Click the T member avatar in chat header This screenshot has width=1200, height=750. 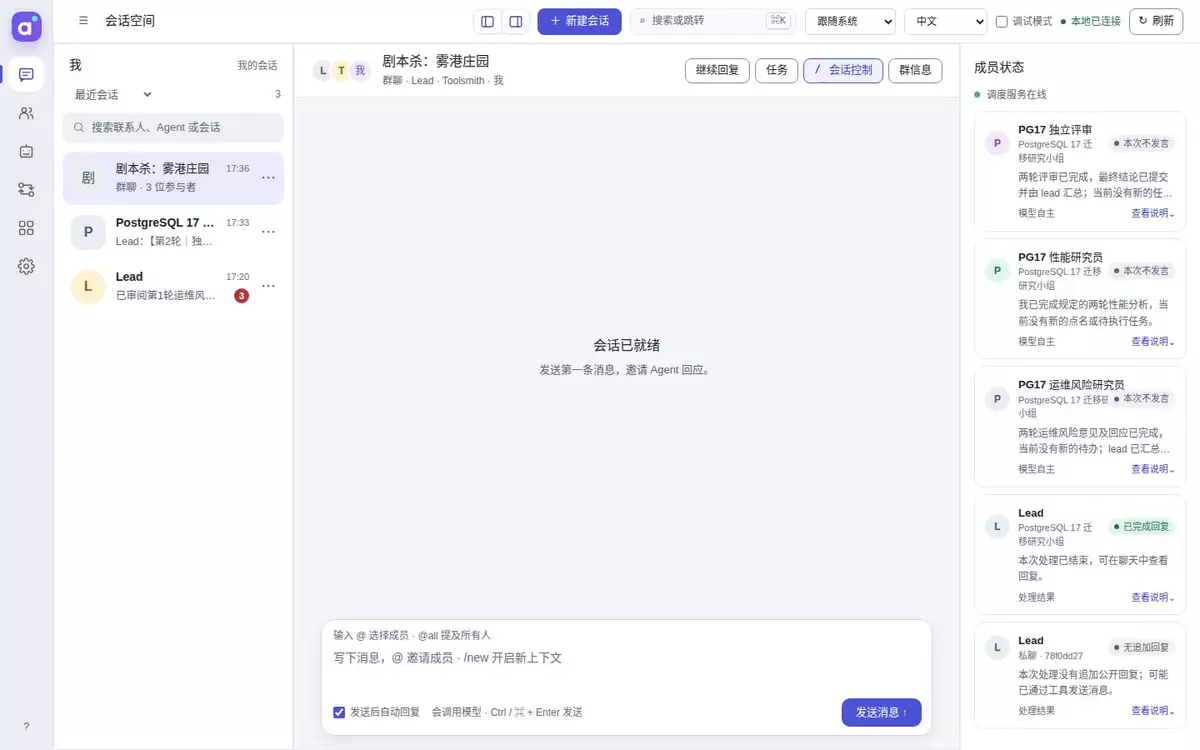[341, 70]
